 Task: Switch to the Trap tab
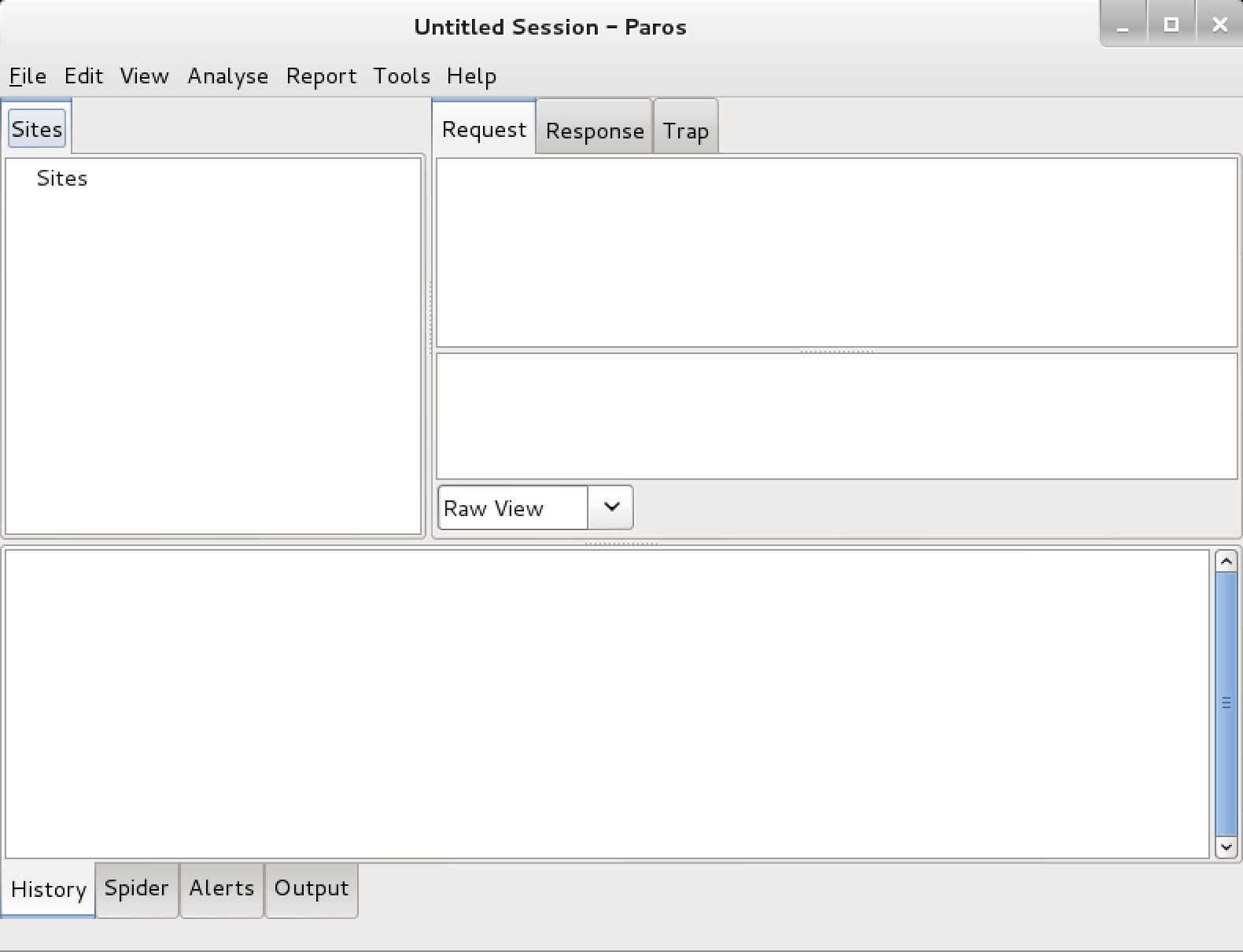[x=685, y=131]
